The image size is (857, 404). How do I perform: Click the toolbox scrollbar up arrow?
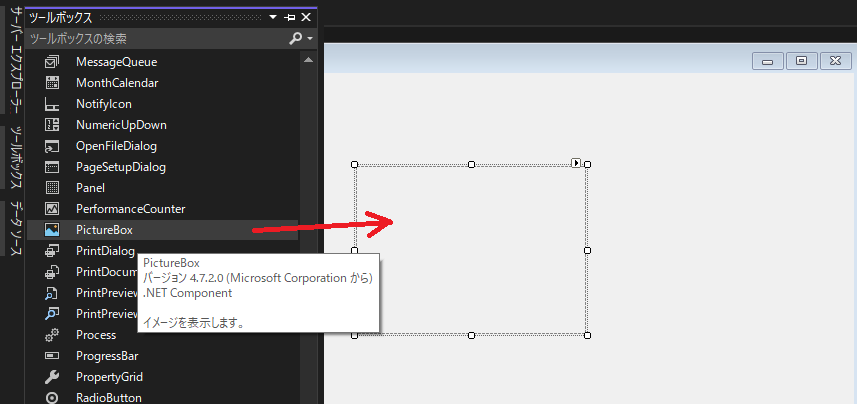308,59
